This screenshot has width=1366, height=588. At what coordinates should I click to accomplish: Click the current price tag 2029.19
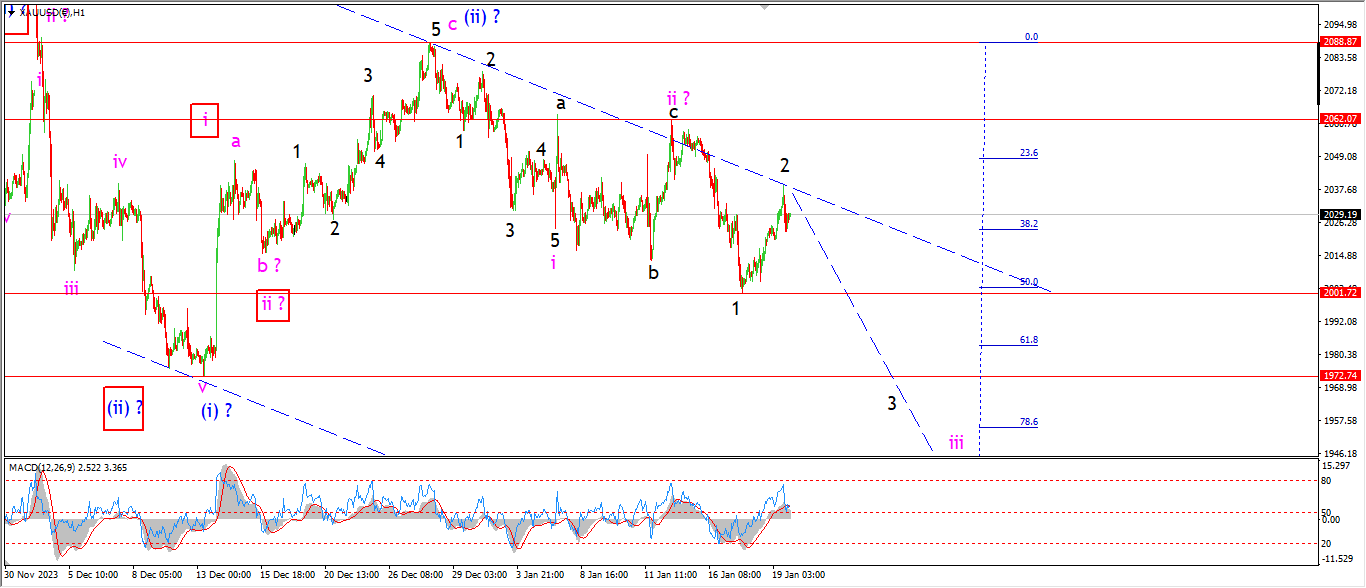[1339, 214]
